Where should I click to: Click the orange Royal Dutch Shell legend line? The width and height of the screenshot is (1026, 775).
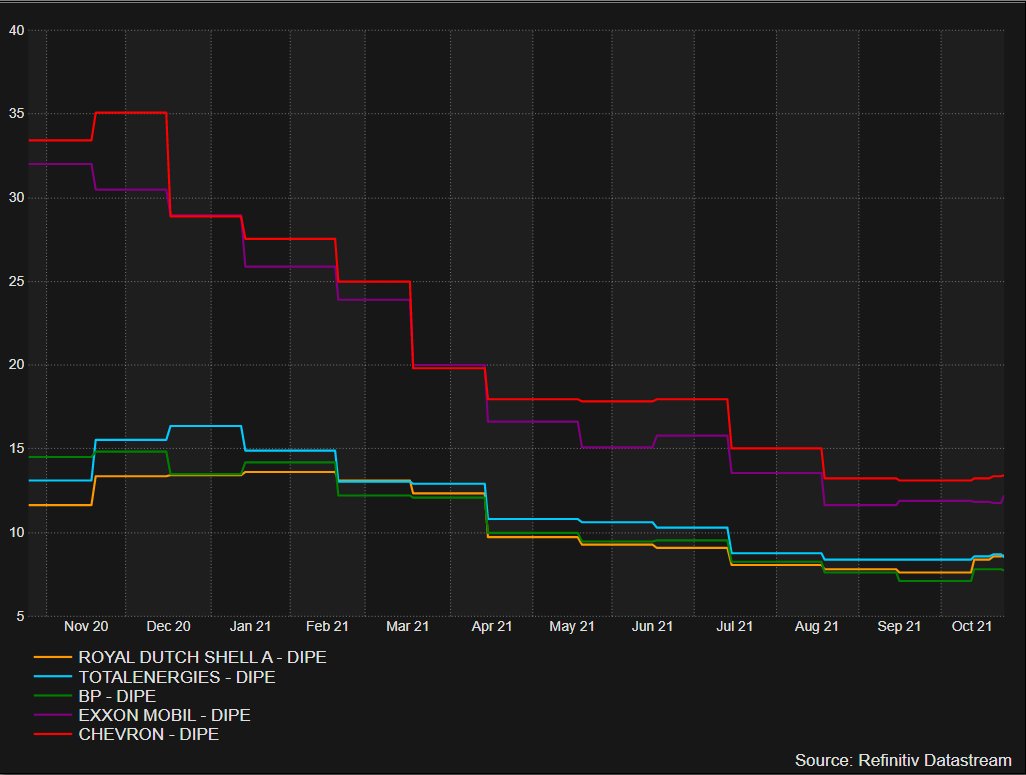point(52,657)
